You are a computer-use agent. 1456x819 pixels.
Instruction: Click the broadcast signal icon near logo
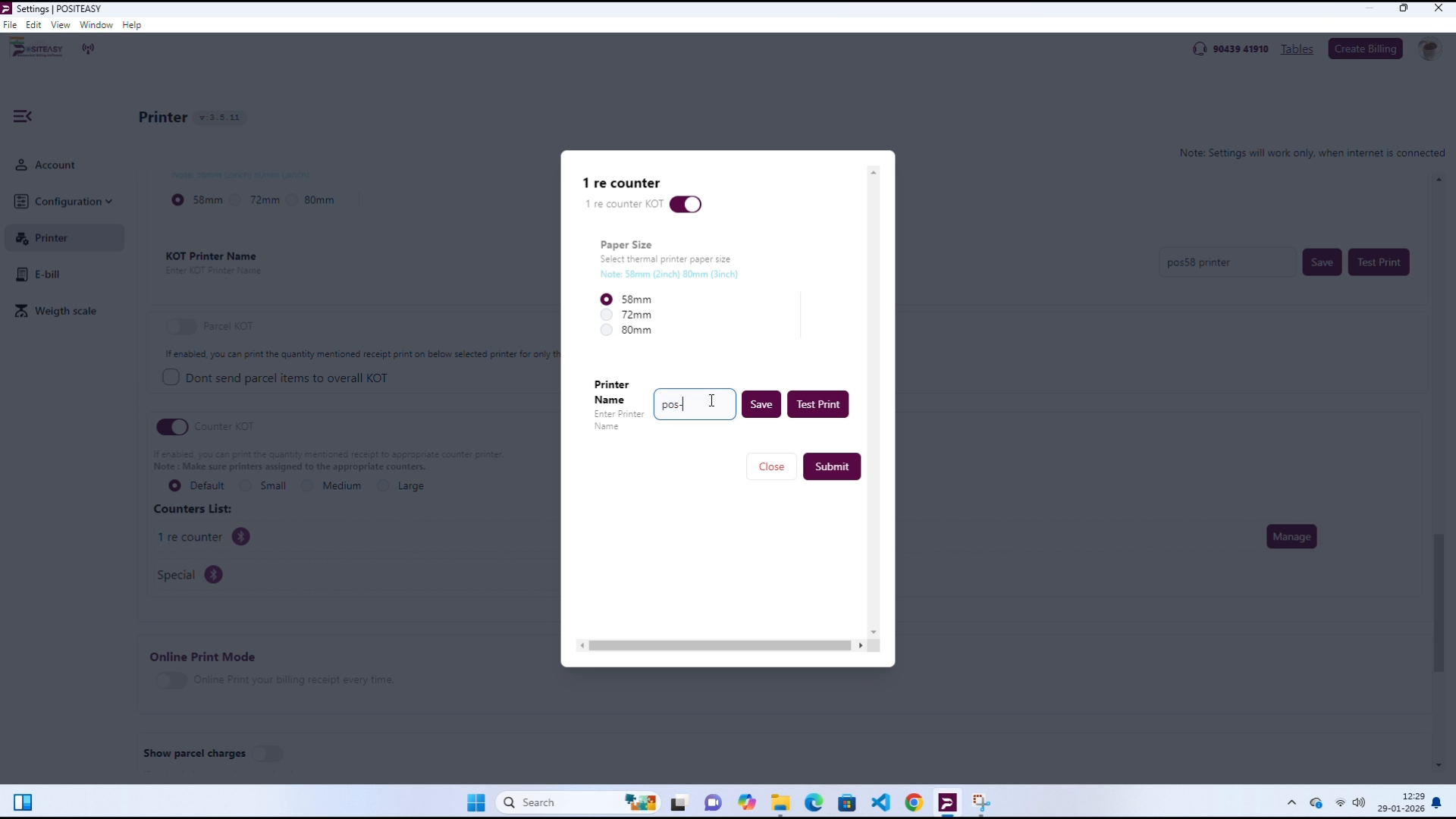[89, 49]
